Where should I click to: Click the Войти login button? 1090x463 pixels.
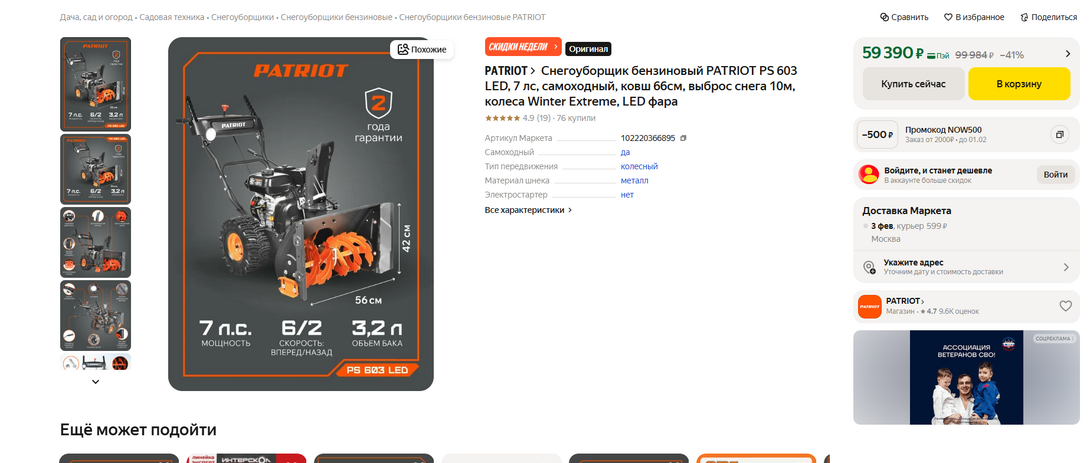1055,174
